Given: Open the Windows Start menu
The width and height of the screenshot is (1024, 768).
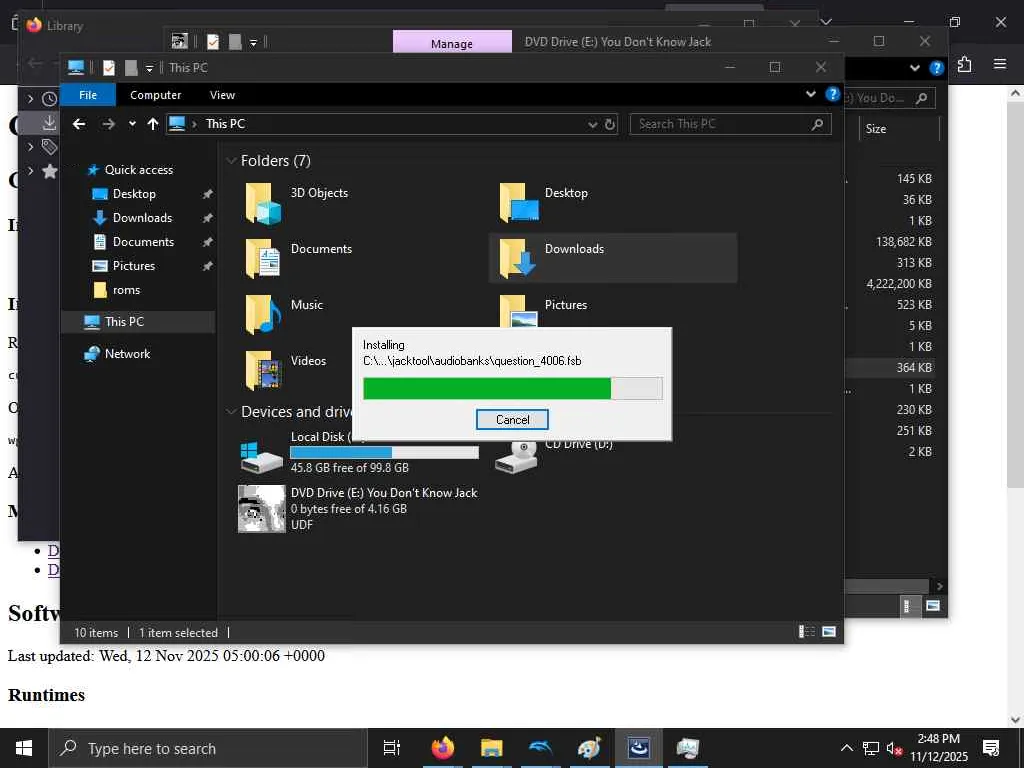Looking at the screenshot, I should tap(24, 748).
